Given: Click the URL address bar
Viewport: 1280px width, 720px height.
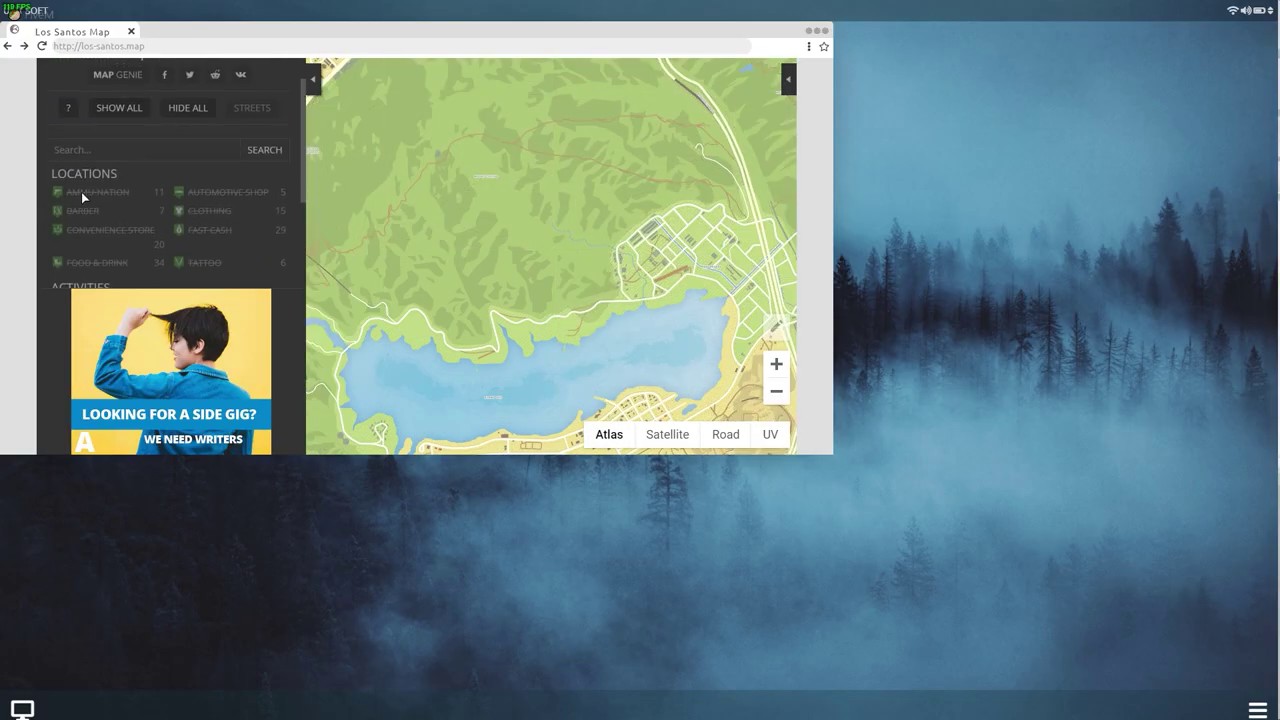Looking at the screenshot, I should [x=400, y=46].
